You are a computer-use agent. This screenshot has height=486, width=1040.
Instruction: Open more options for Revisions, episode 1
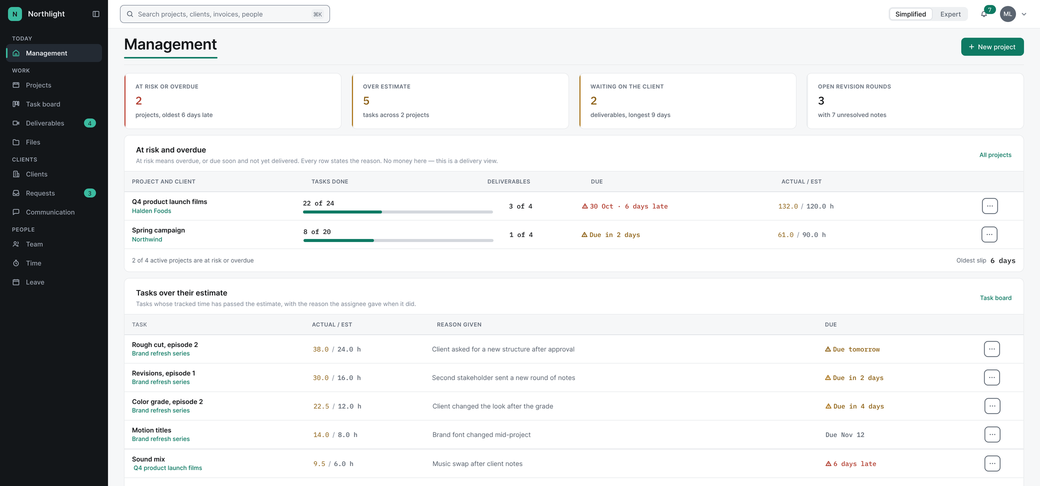click(x=992, y=377)
